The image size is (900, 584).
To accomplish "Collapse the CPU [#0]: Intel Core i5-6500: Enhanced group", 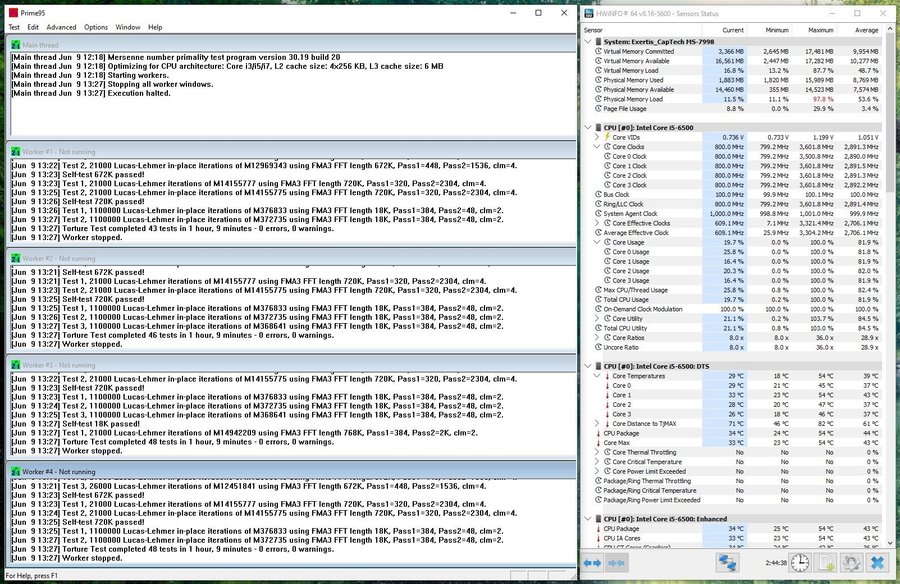I will tap(588, 519).
